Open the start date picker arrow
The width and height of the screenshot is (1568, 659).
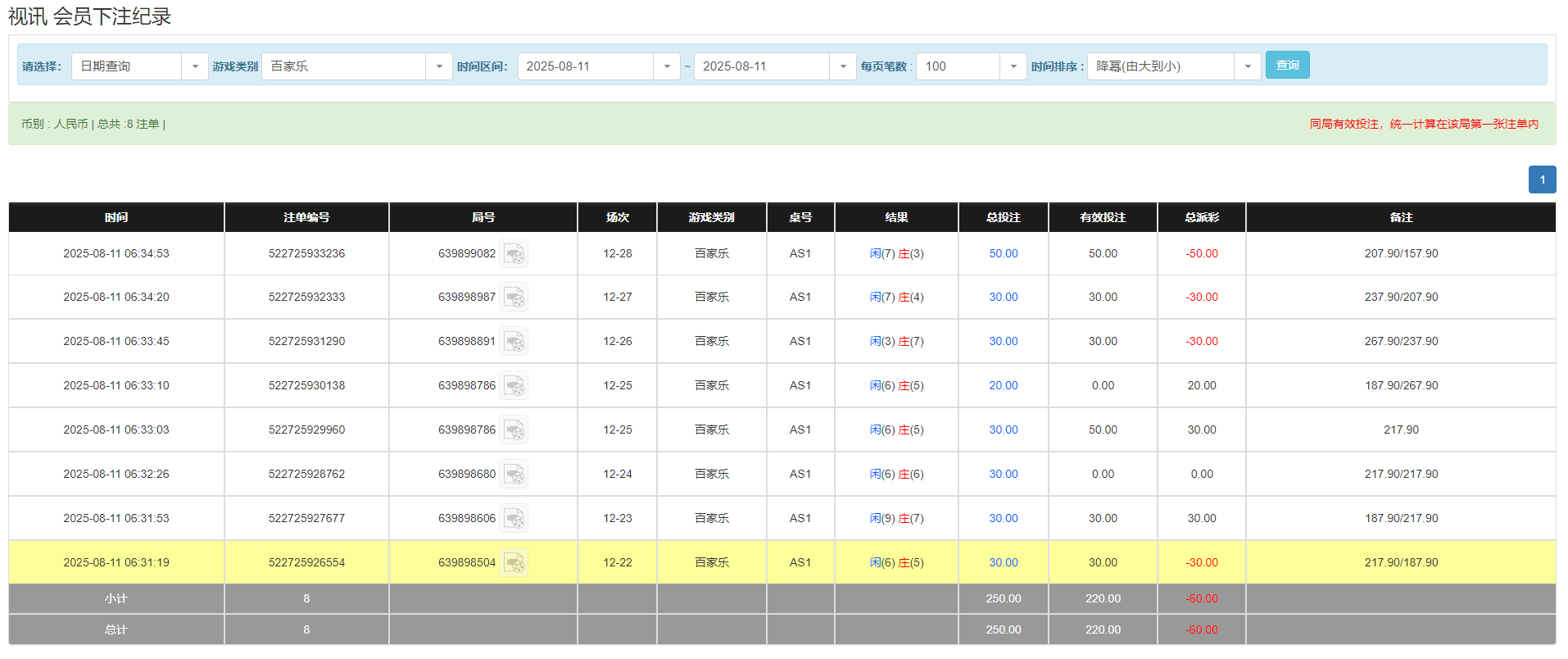click(666, 66)
